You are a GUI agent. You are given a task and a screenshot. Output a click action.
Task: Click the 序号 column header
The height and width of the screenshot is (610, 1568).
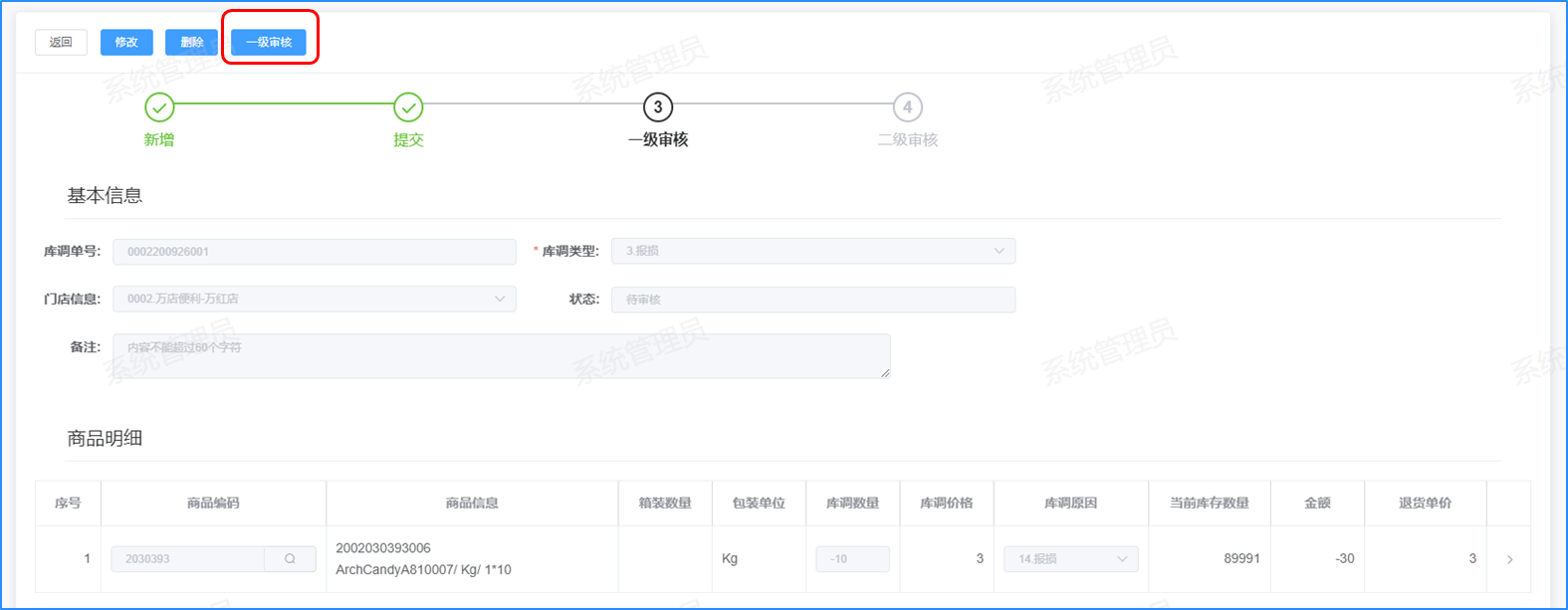point(68,504)
